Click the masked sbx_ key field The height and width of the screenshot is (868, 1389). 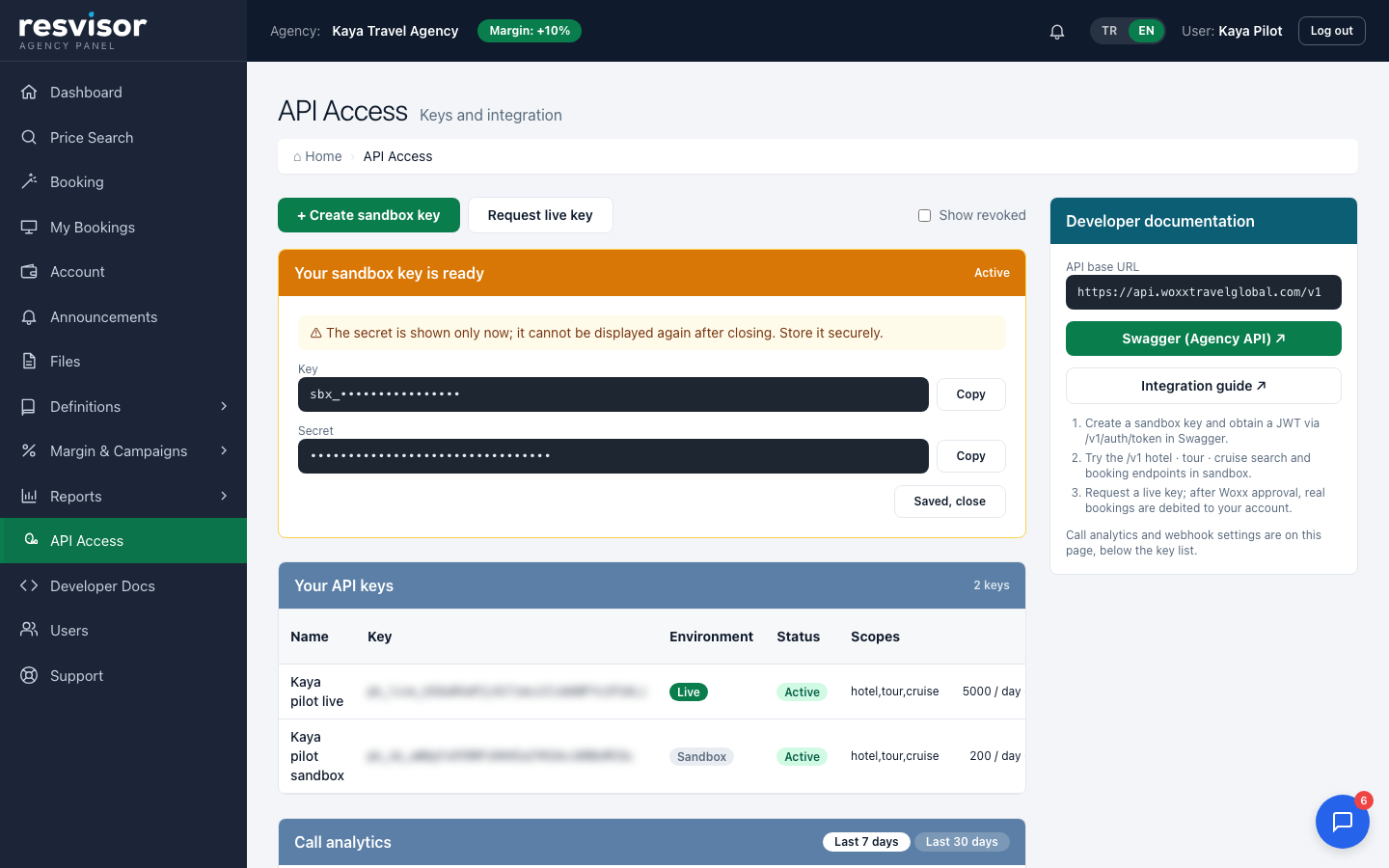click(x=613, y=394)
